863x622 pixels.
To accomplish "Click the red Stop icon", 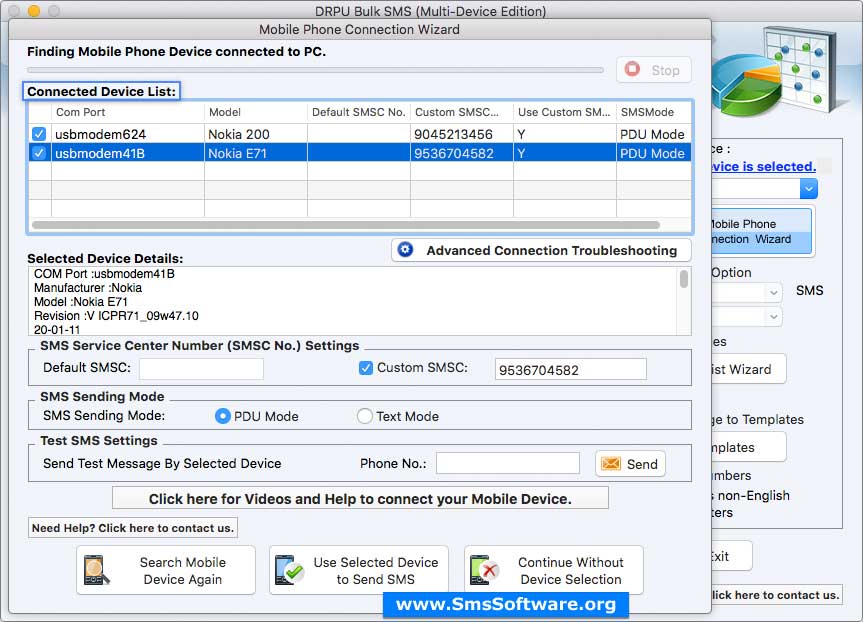I will pos(632,69).
